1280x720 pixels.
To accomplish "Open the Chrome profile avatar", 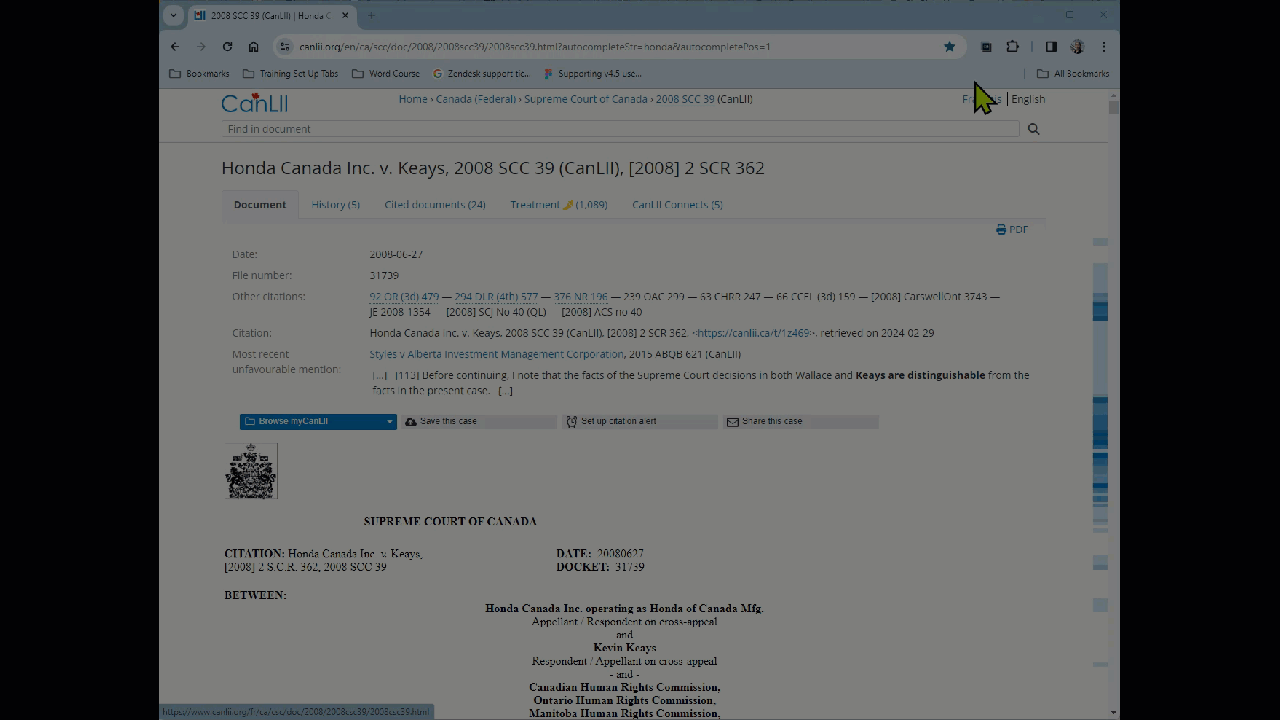I will [1077, 47].
